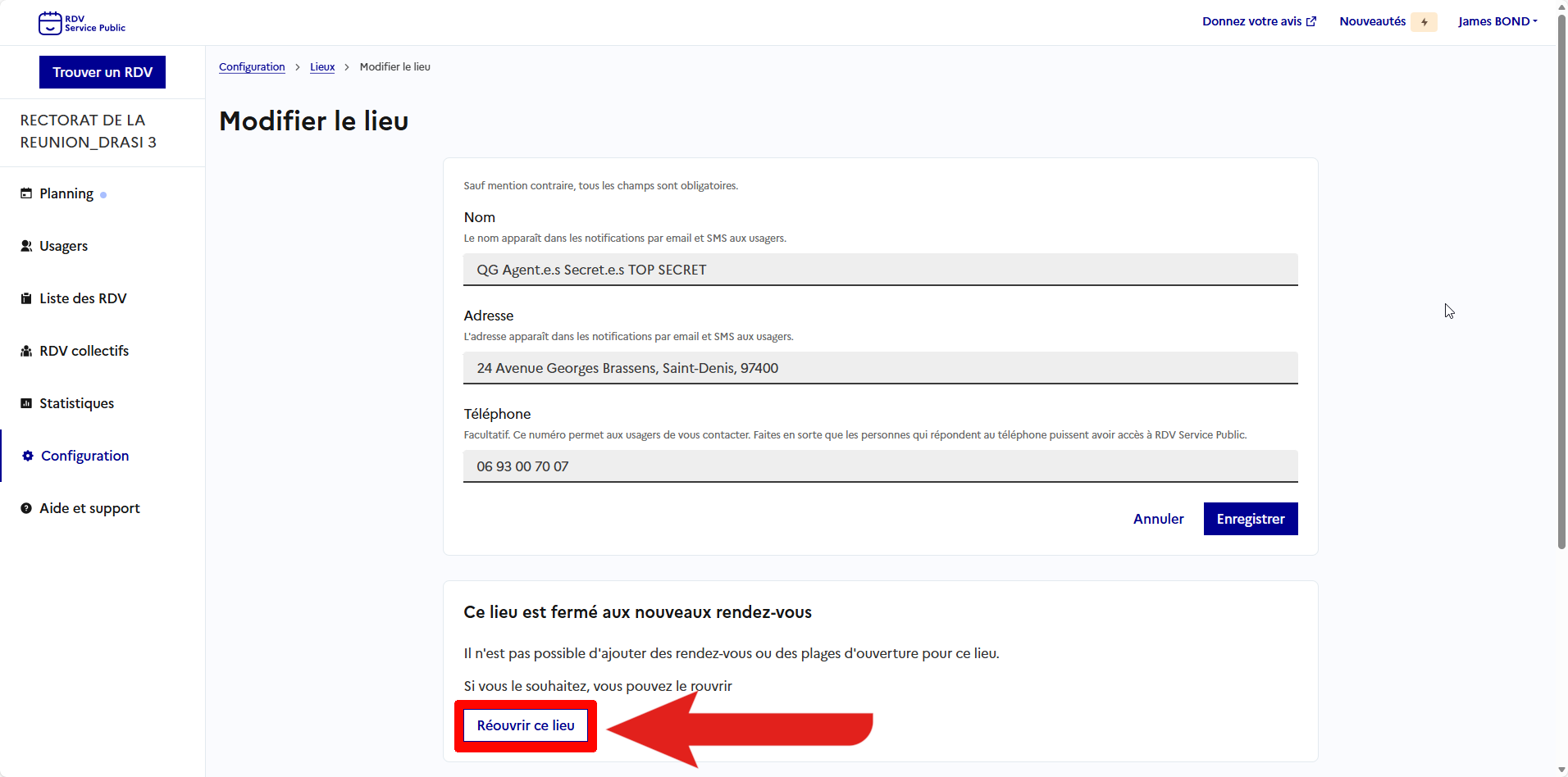
Task: Open the James BOND user dropdown
Action: (x=1497, y=21)
